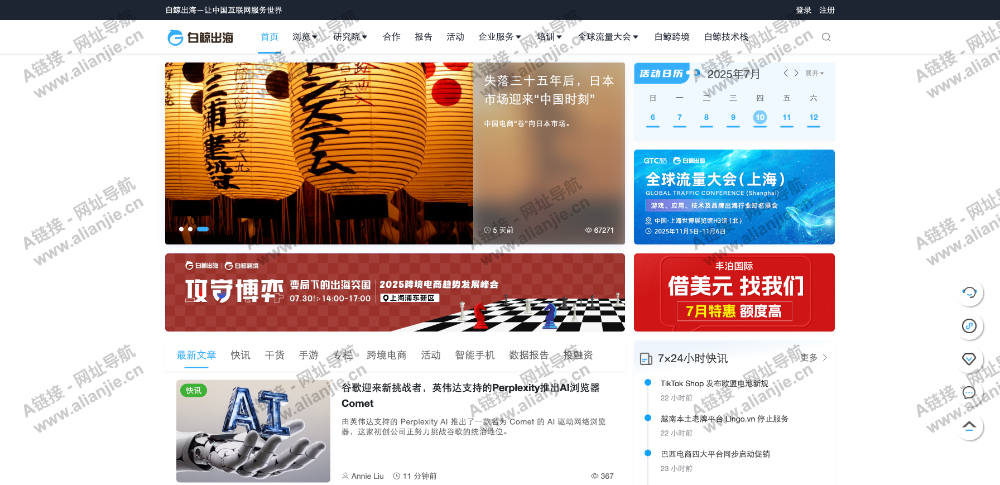Viewport: 1000px width, 485px height.
Task: Expand the 研究院 dropdown menu
Action: (x=350, y=37)
